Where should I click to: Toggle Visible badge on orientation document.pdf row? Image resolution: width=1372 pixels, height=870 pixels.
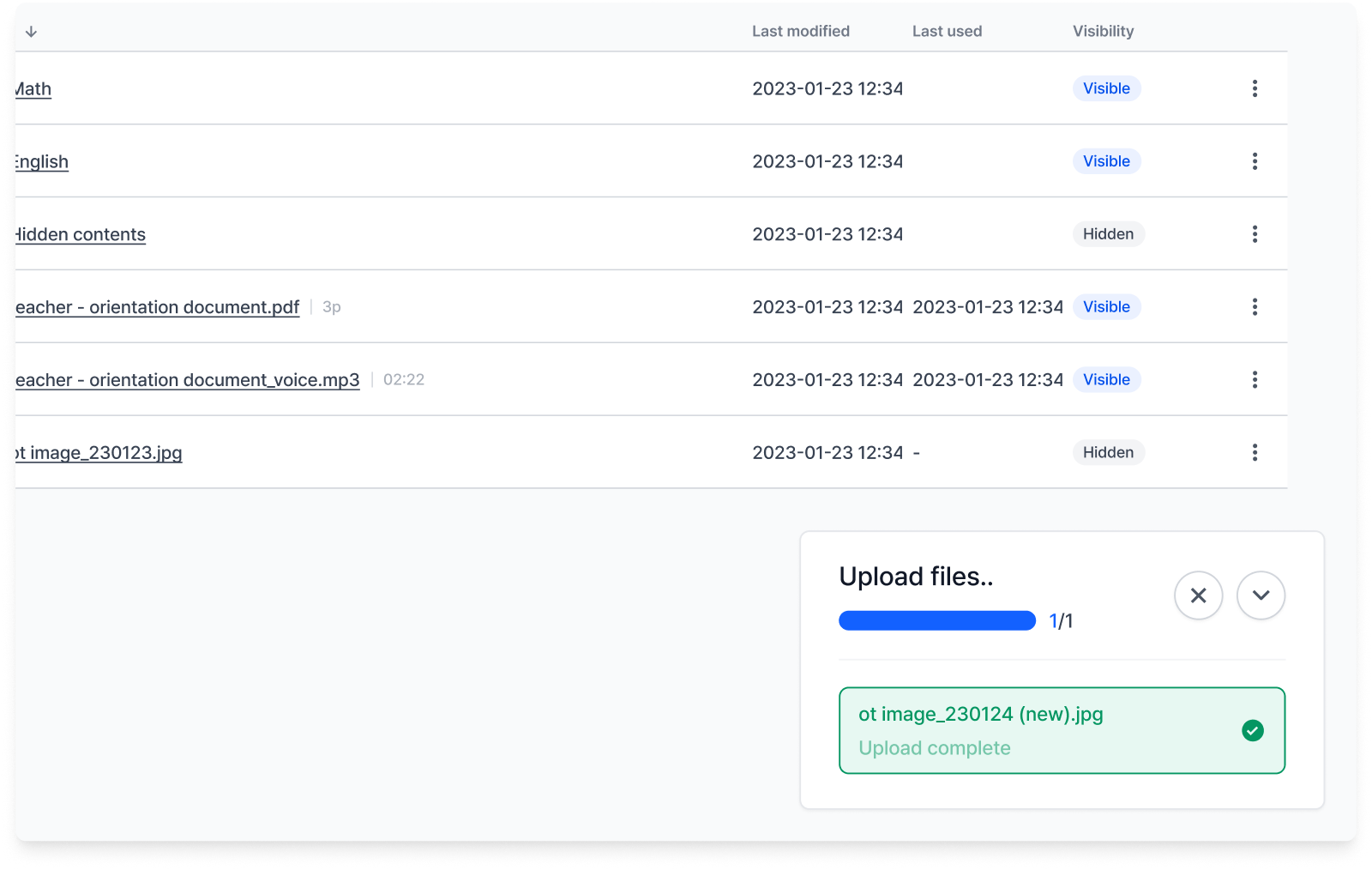click(1106, 307)
